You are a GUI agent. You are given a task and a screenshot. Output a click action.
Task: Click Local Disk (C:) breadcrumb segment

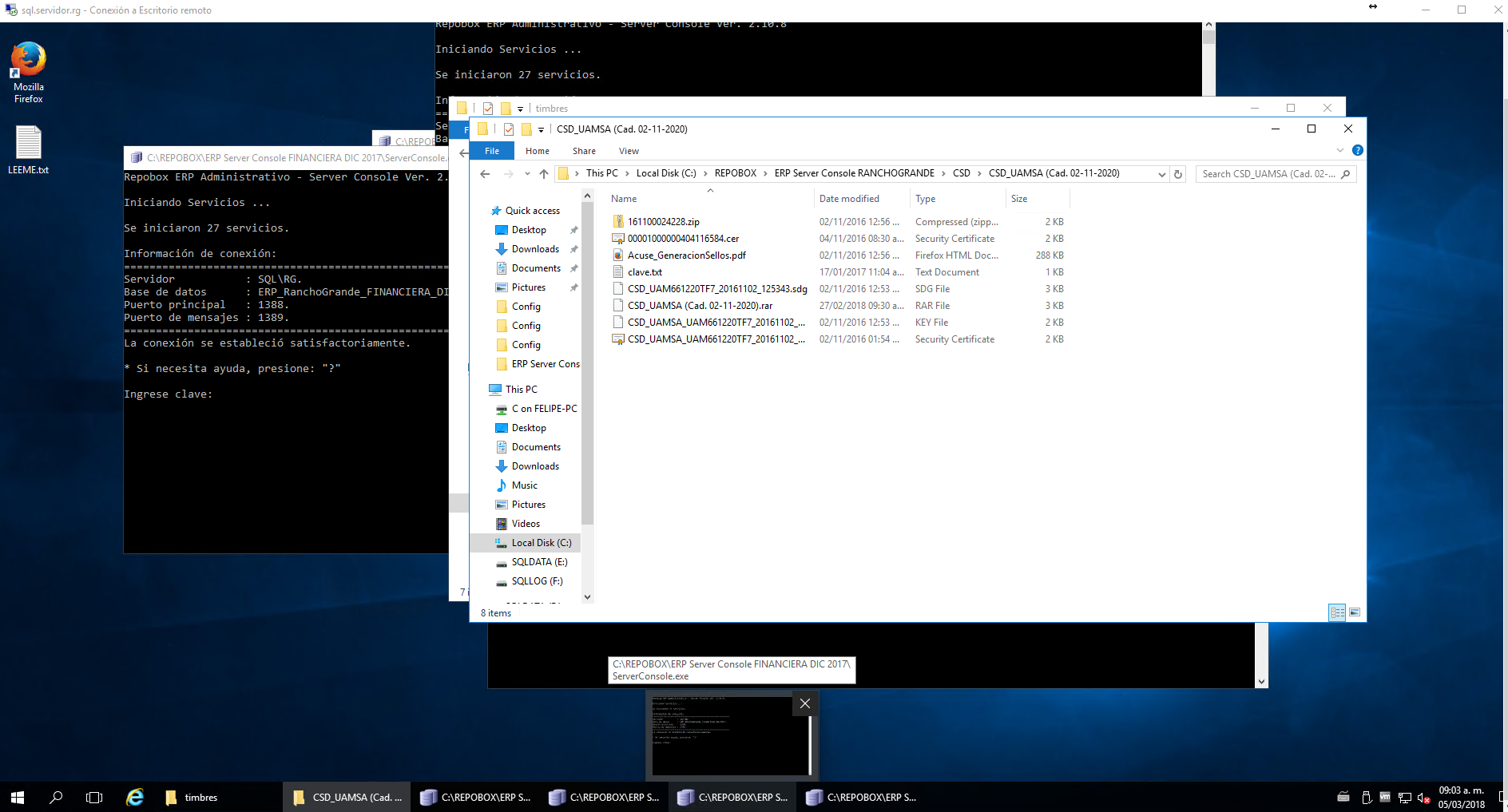click(x=666, y=173)
